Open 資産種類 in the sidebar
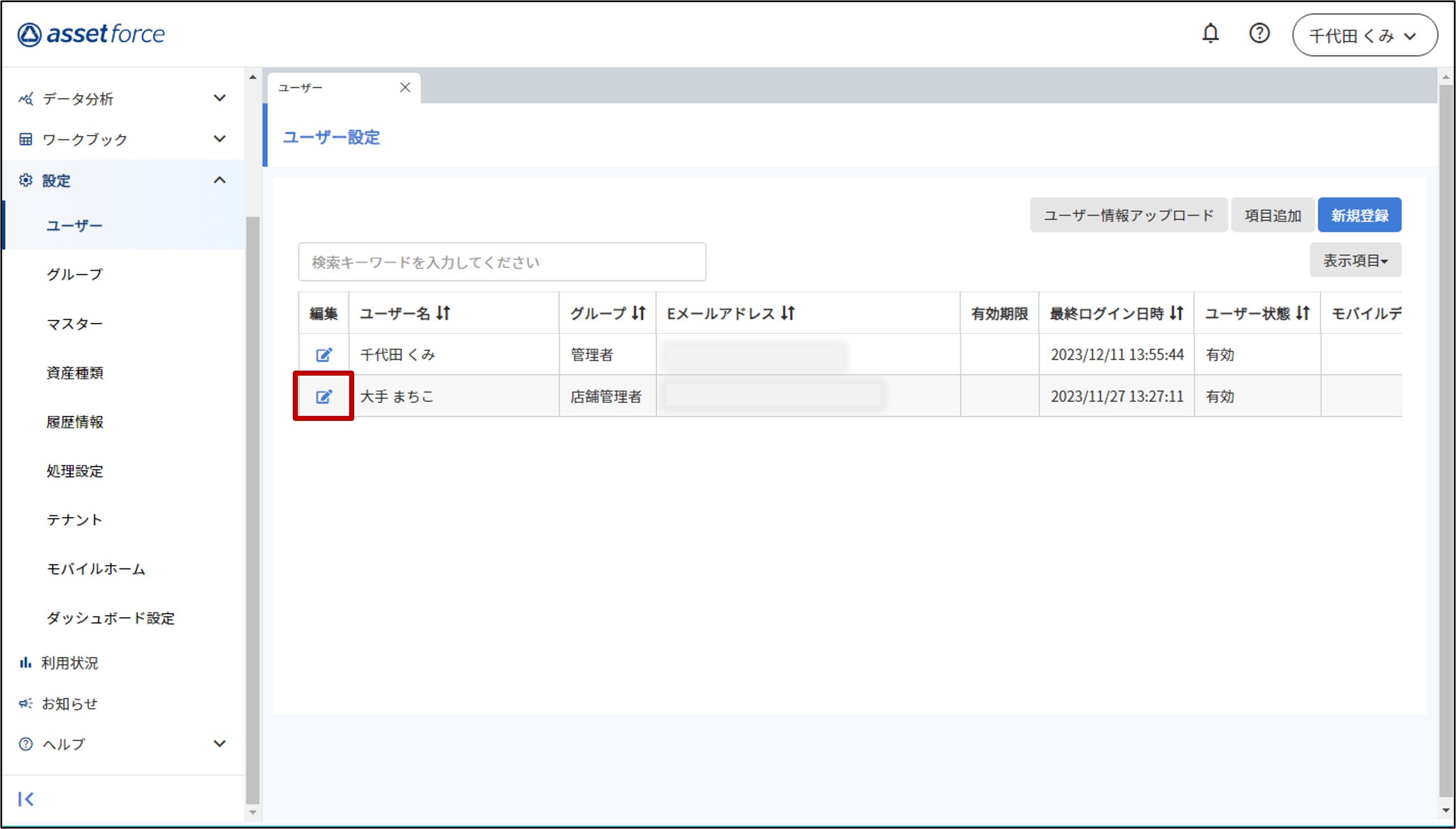 [74, 373]
